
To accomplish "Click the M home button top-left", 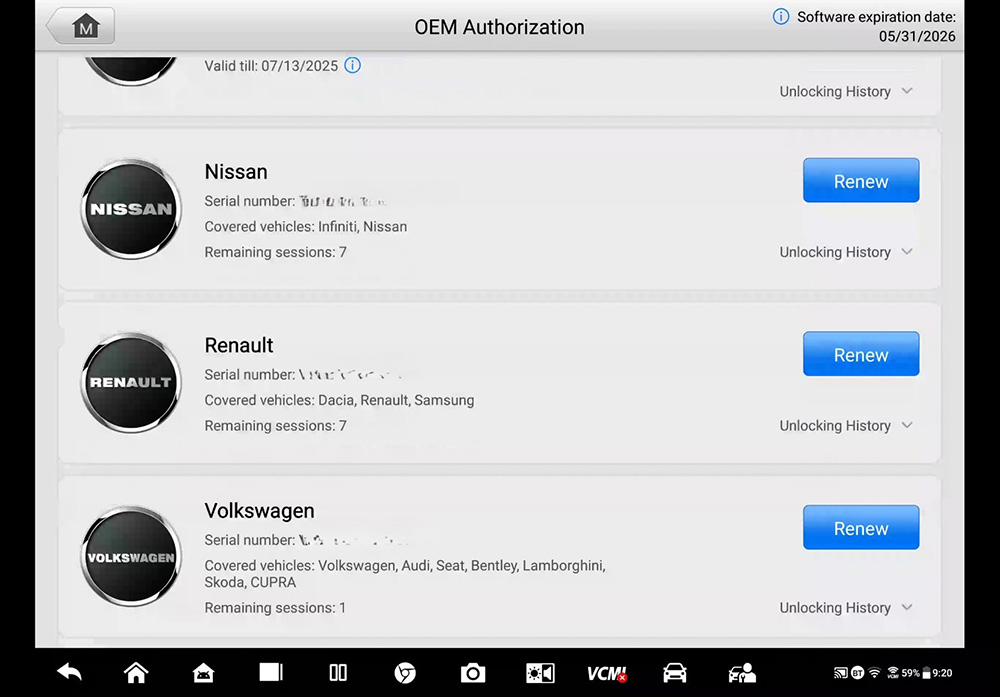I will point(81,27).
